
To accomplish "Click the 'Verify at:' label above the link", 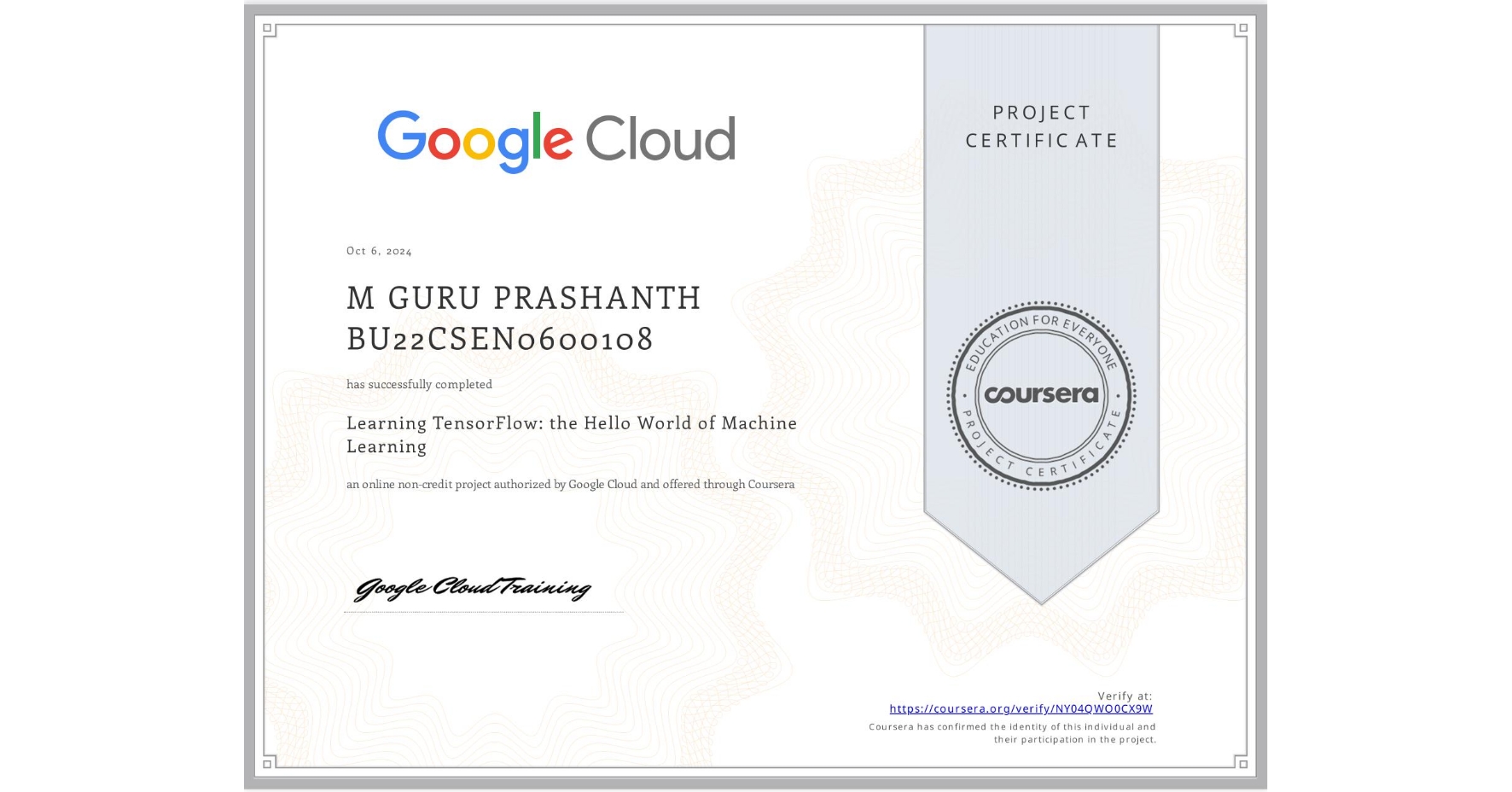I will coord(1126,695).
